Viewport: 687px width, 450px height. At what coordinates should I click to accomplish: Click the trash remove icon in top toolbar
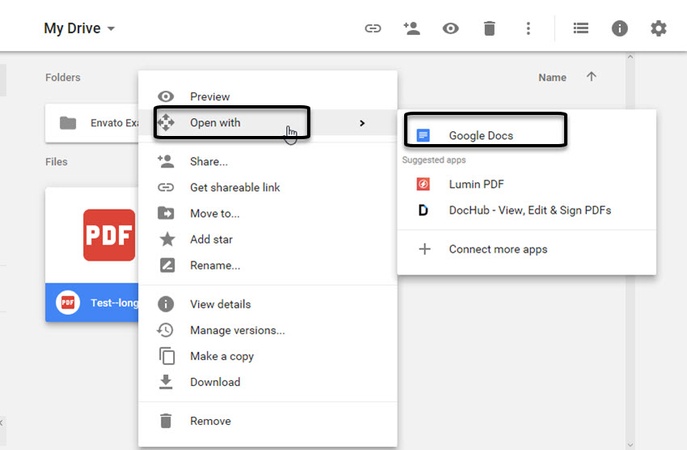point(489,28)
